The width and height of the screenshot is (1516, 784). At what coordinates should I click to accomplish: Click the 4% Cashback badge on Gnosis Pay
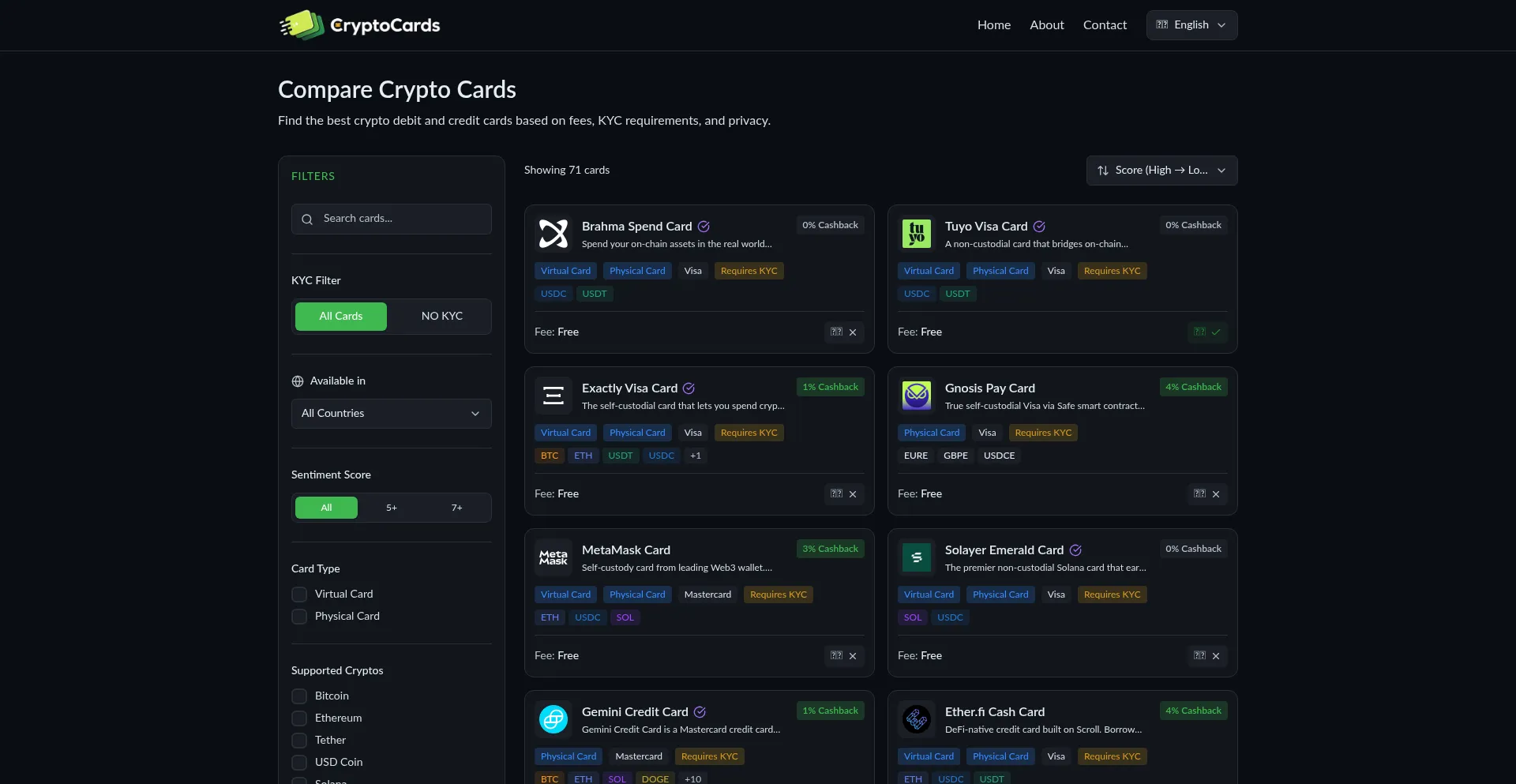point(1193,388)
